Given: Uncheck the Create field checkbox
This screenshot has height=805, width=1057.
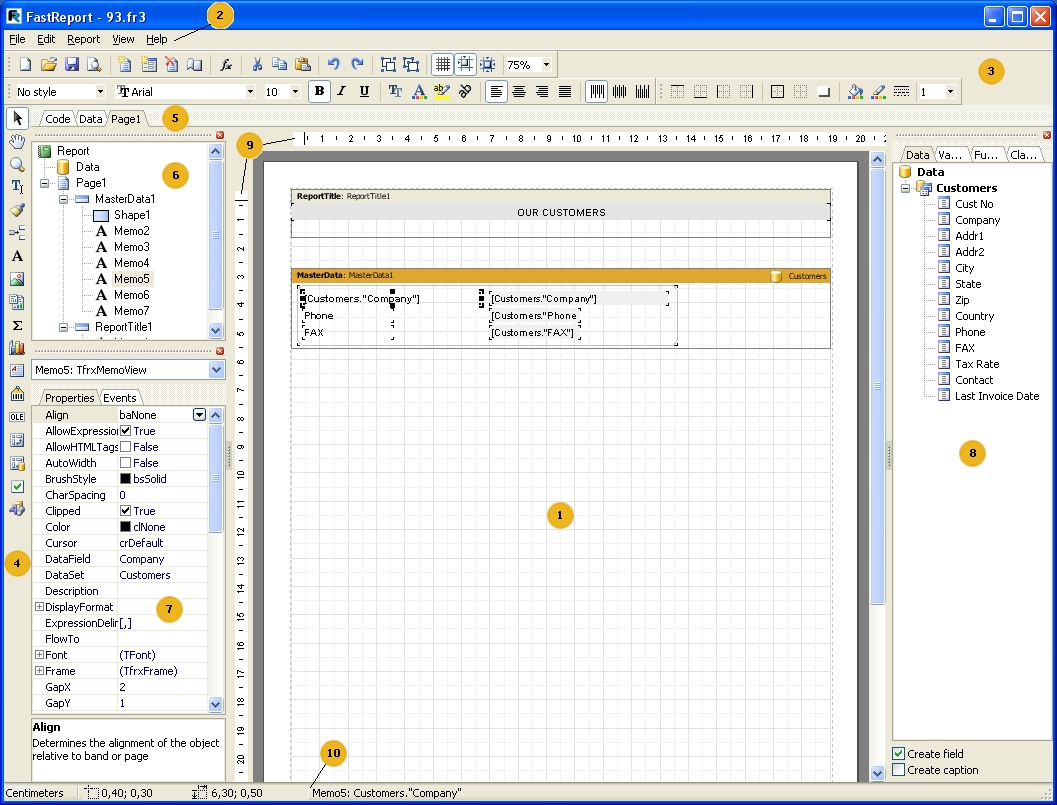Looking at the screenshot, I should (x=899, y=754).
